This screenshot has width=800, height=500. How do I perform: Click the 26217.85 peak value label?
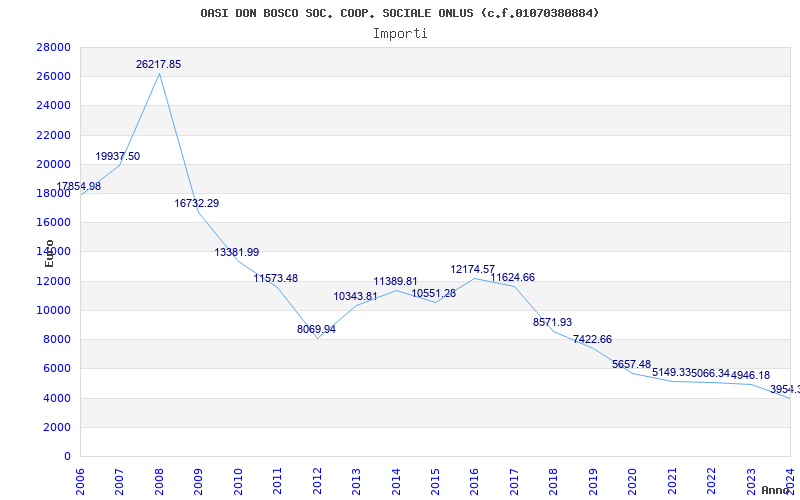point(158,64)
